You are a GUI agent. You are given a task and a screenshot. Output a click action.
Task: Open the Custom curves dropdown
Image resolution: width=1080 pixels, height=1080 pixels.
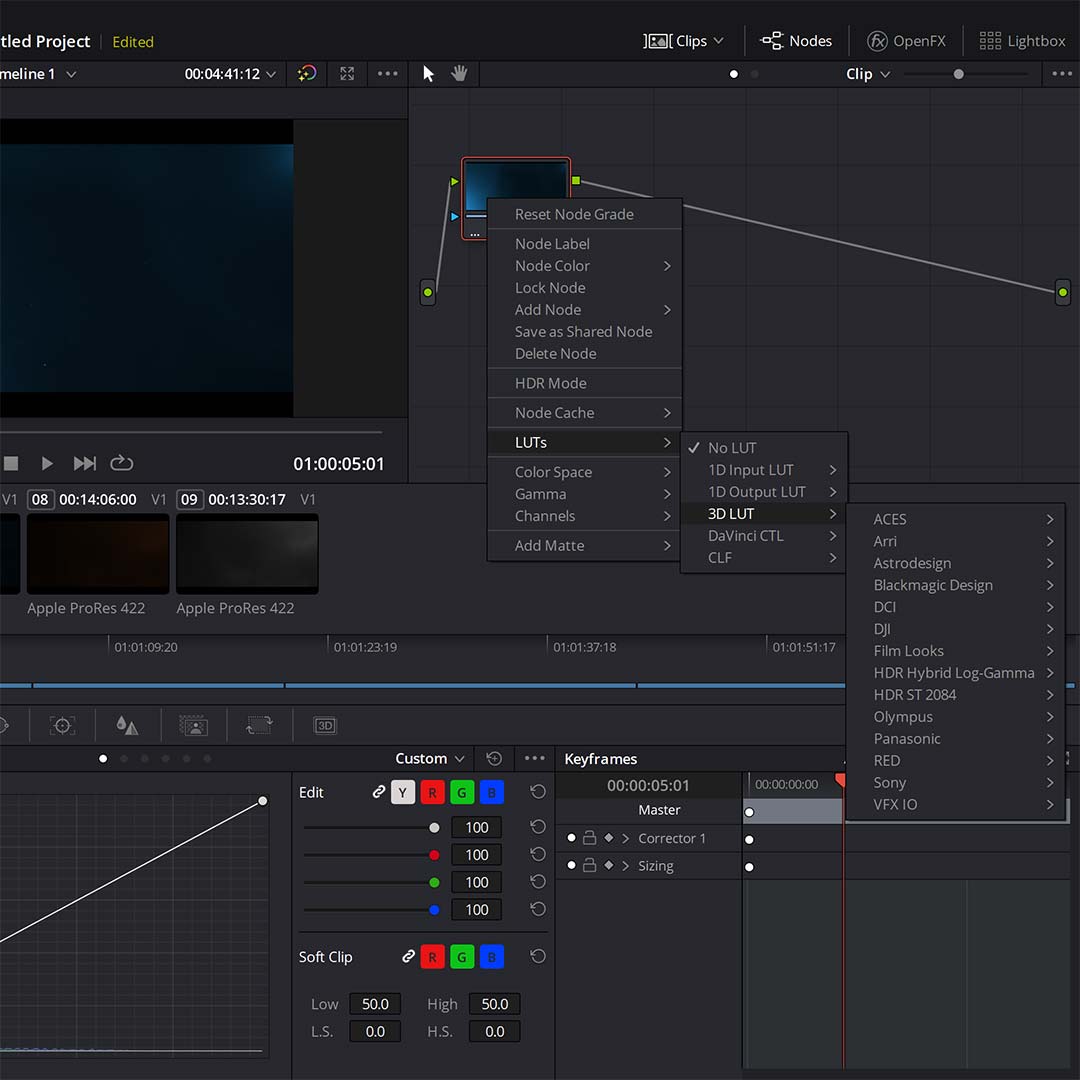[429, 758]
